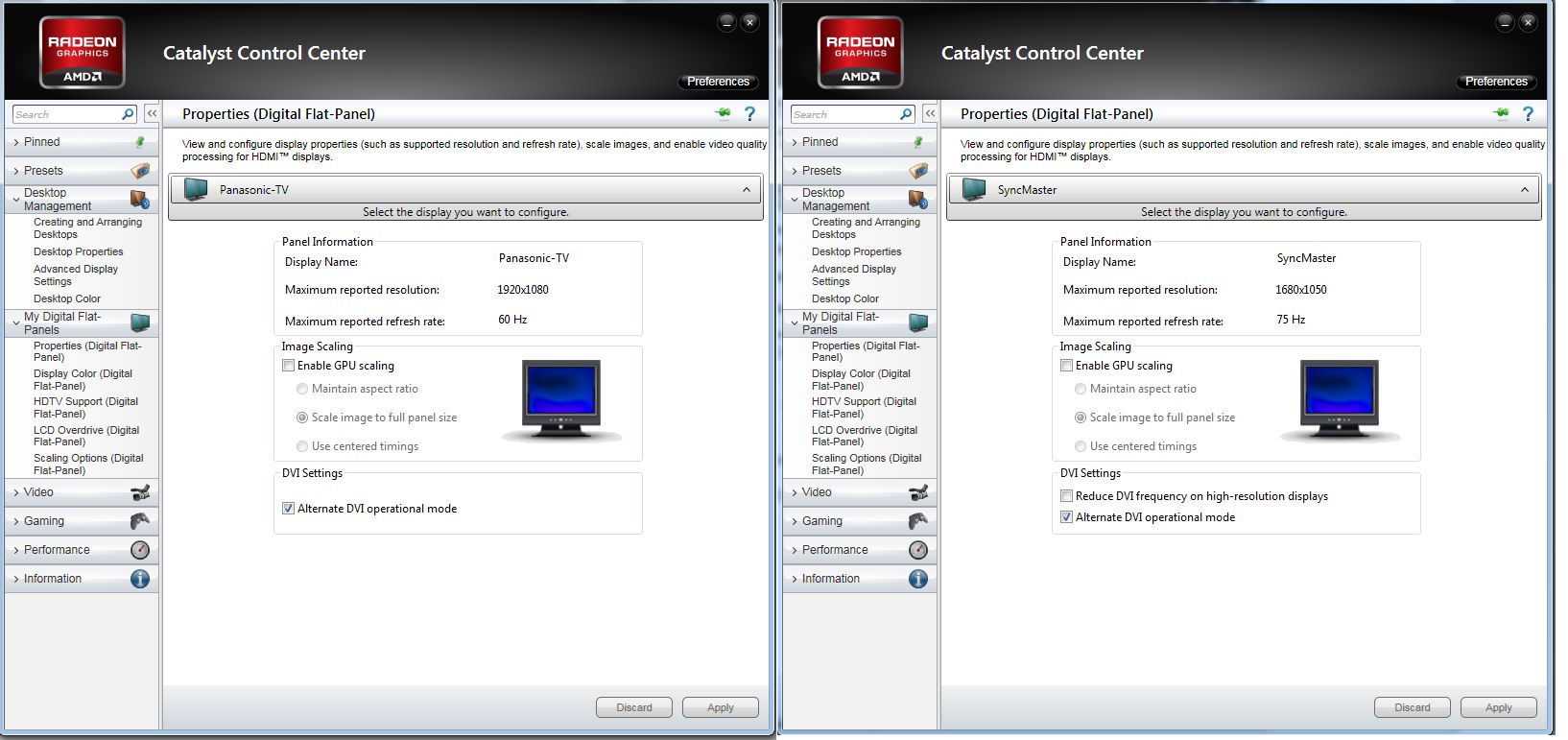Click the Performance gauge icon in SyncMaster window

pyautogui.click(x=918, y=550)
